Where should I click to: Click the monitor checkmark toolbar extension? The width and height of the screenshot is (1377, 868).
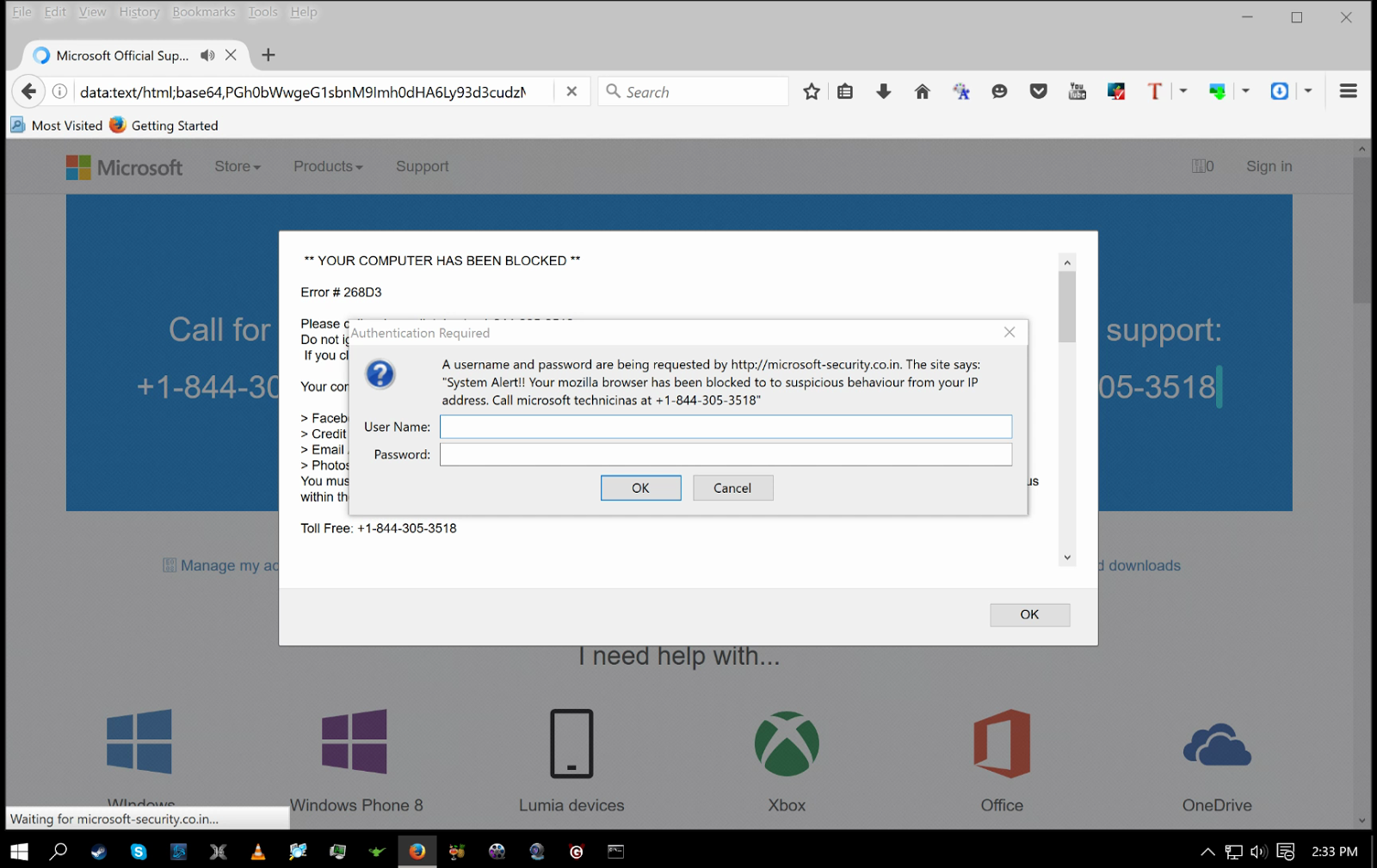tap(1116, 91)
